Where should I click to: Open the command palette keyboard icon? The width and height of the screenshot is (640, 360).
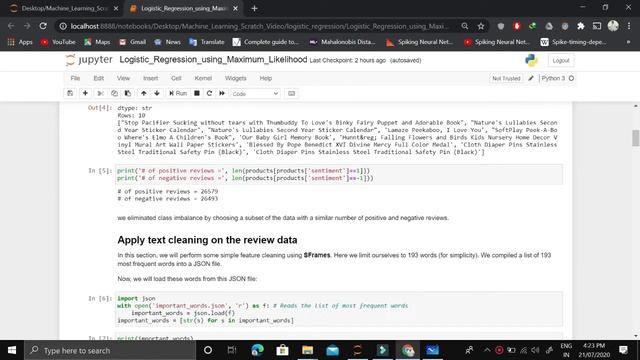point(291,93)
